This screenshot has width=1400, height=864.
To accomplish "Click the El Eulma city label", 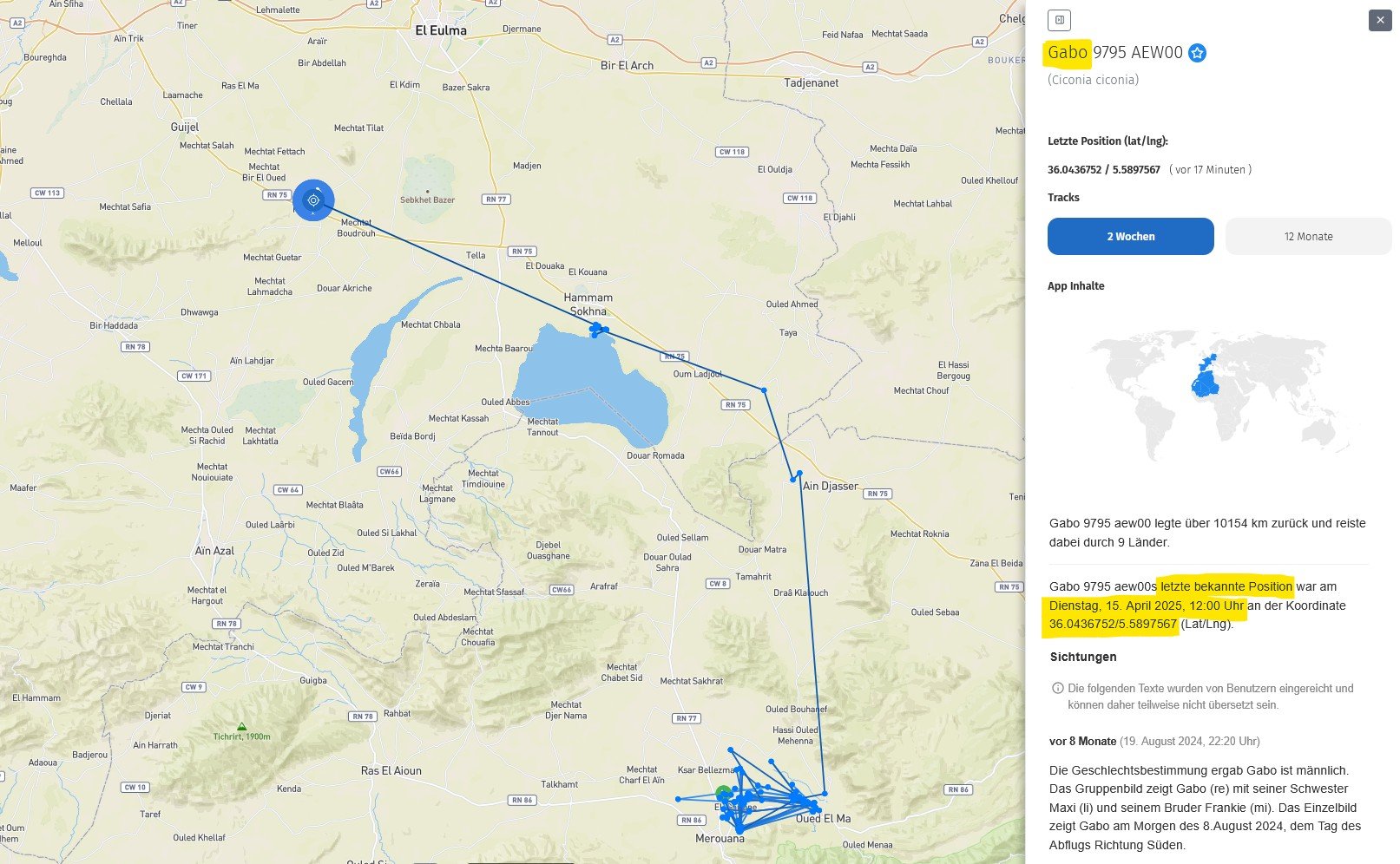I will (x=441, y=30).
